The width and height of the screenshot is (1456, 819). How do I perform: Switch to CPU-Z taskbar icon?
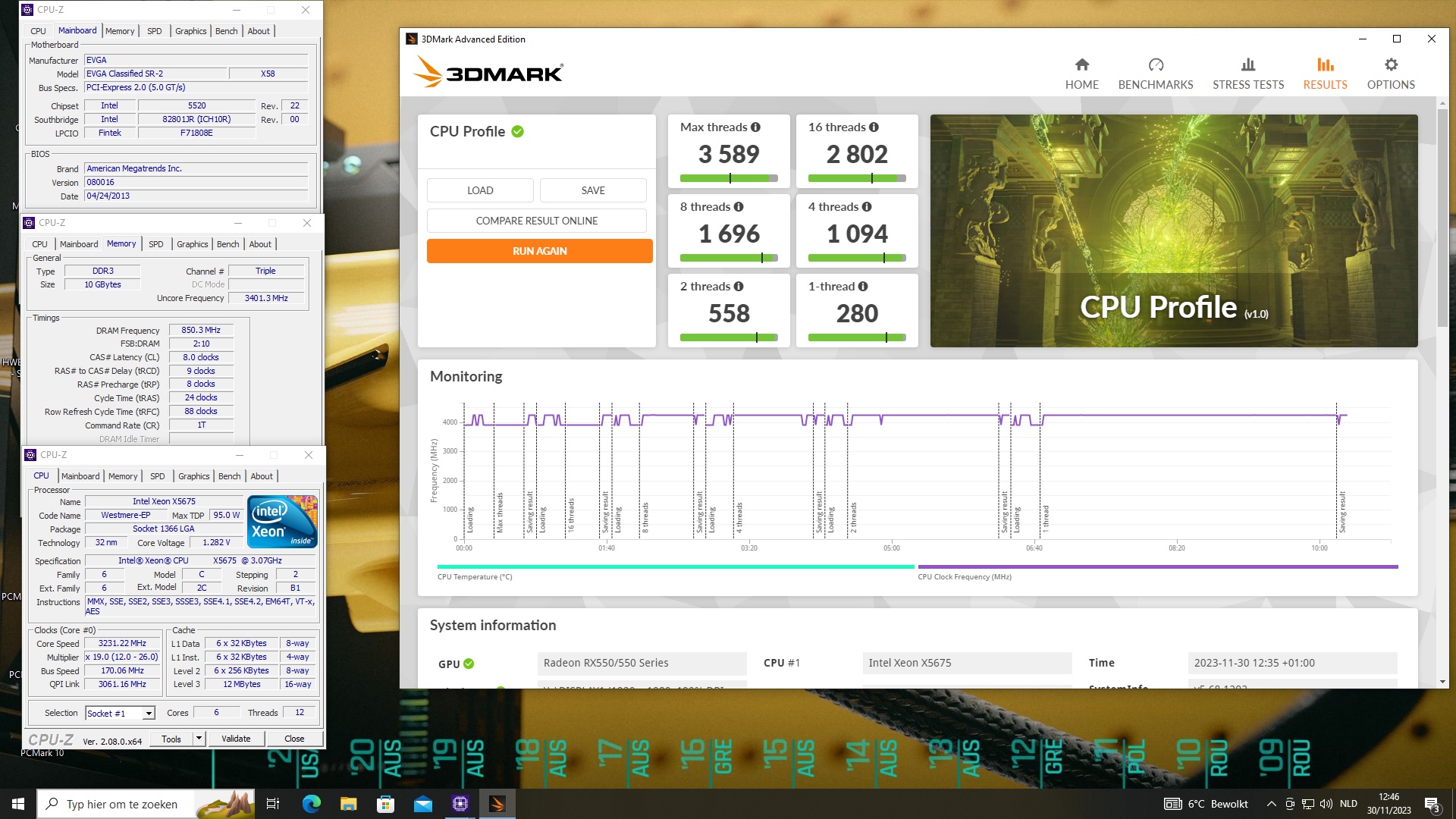[x=460, y=804]
